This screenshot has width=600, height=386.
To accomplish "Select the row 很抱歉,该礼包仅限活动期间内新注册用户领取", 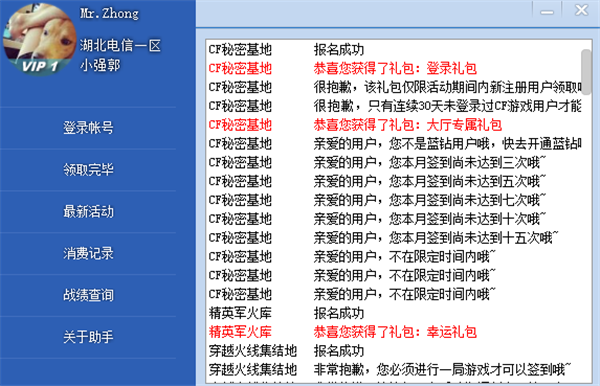I will (x=394, y=87).
